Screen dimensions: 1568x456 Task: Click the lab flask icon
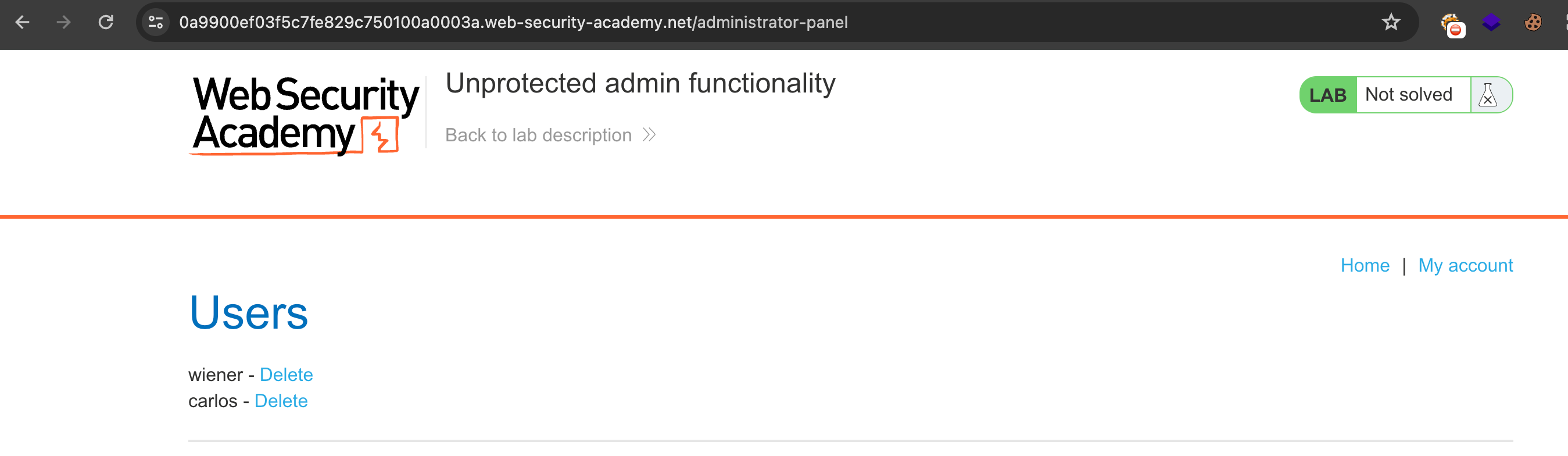tap(1488, 95)
